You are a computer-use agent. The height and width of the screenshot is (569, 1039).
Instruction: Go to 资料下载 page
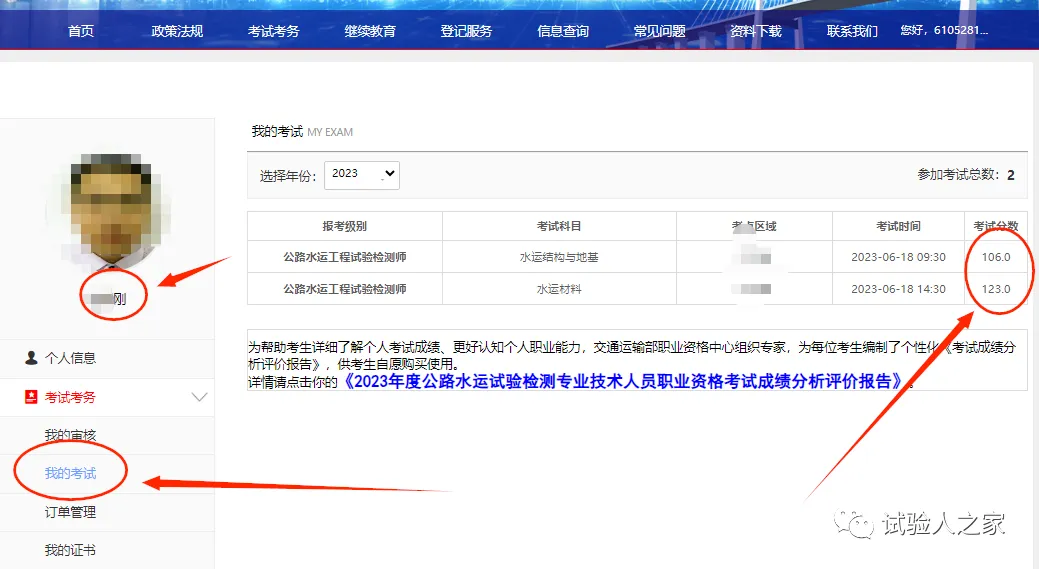coord(755,31)
